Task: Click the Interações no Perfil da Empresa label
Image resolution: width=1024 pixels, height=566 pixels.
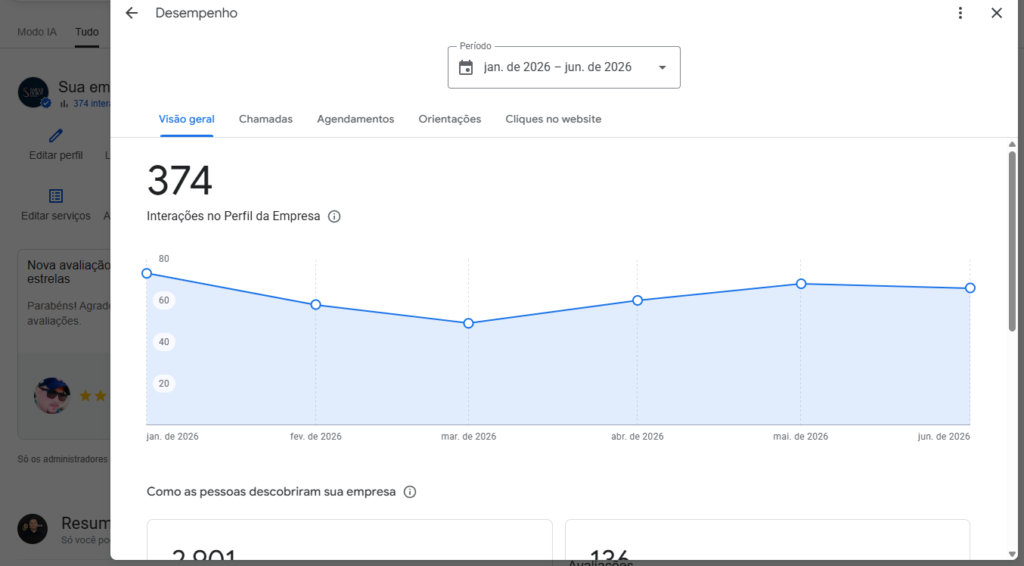Action: tap(233, 216)
